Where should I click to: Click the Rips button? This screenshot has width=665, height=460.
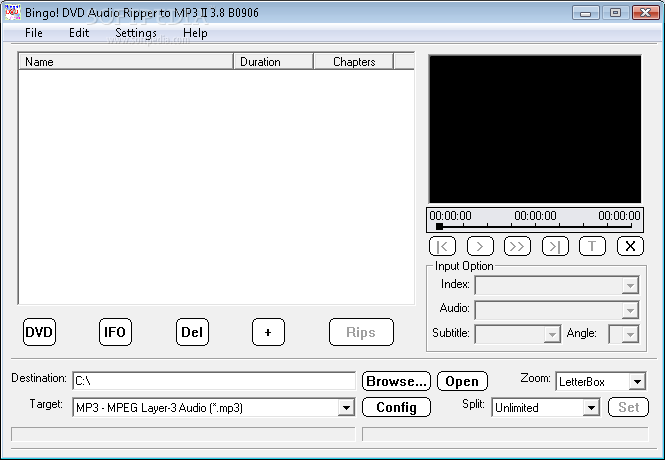point(361,332)
